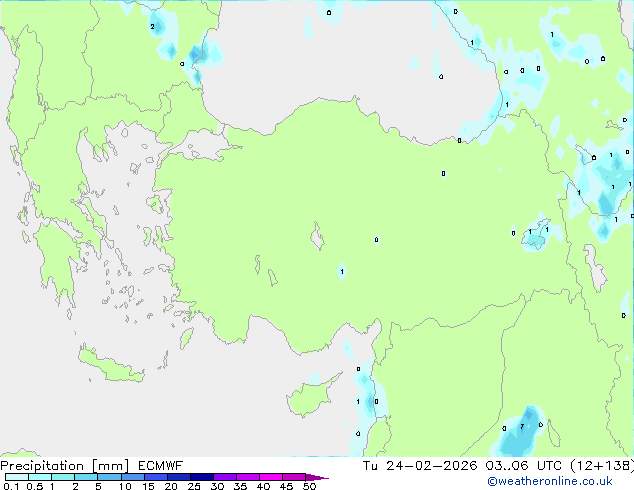This screenshot has height=490, width=634.
Task: Click the '0.1' legend scale label
Action: click(11, 486)
